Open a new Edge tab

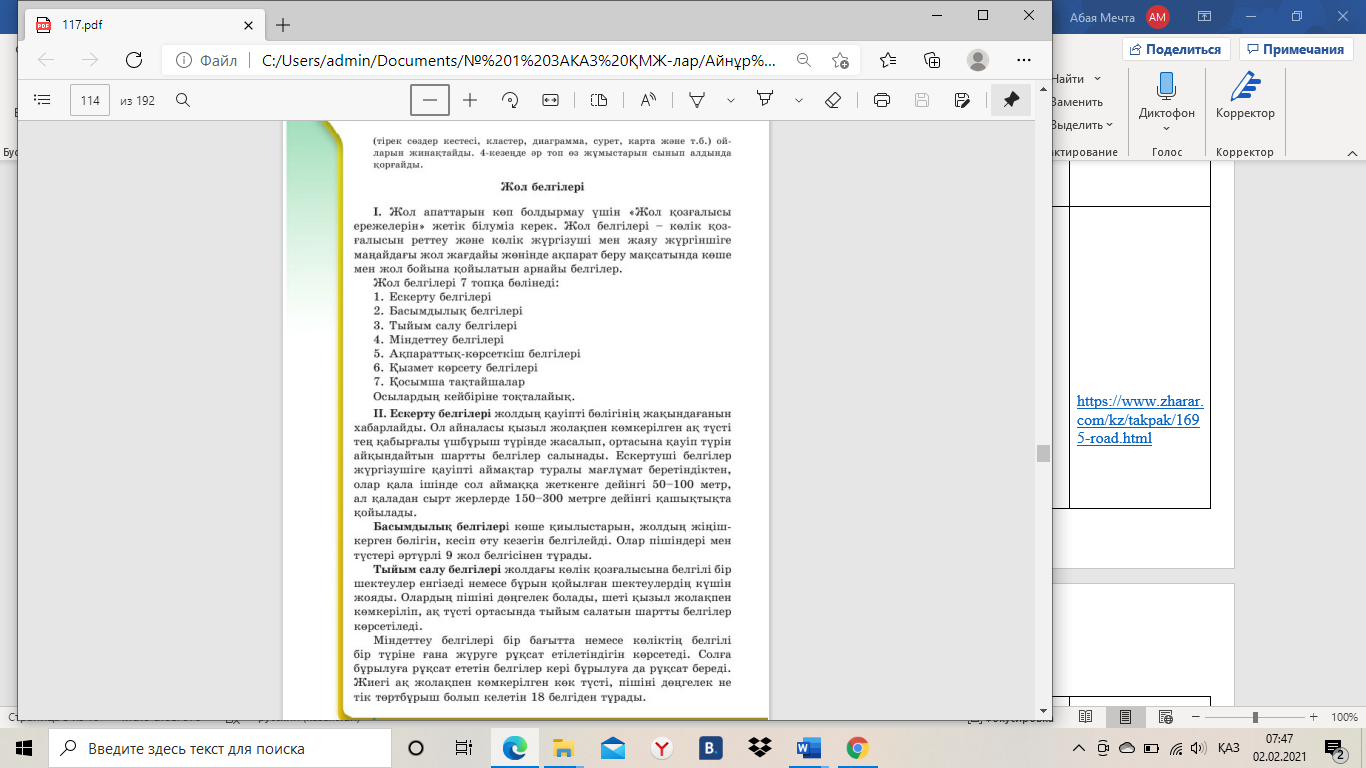click(283, 25)
